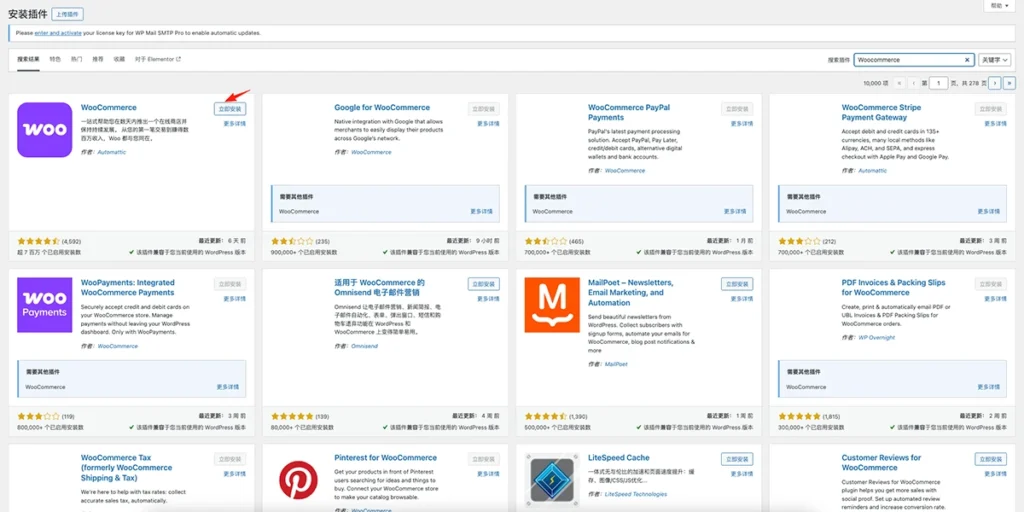
Task: Open Customer Reviews for WooCommerce title
Action: coord(881,462)
